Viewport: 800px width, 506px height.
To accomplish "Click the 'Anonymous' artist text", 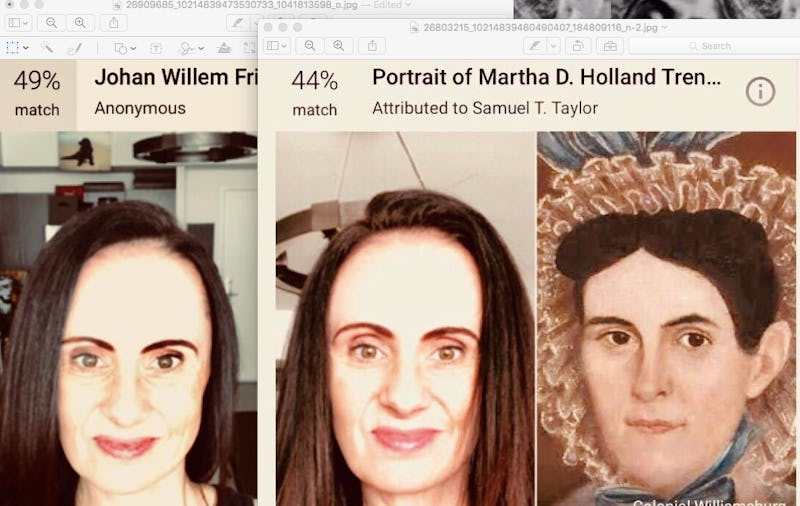I will pyautogui.click(x=140, y=108).
